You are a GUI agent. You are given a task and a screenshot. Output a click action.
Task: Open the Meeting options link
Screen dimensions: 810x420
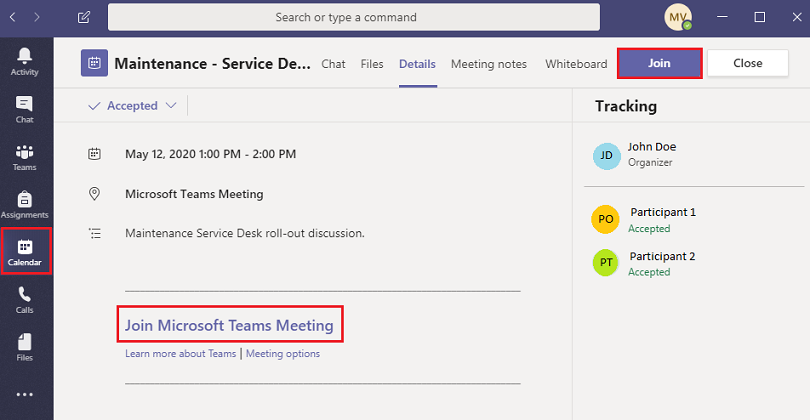click(283, 354)
